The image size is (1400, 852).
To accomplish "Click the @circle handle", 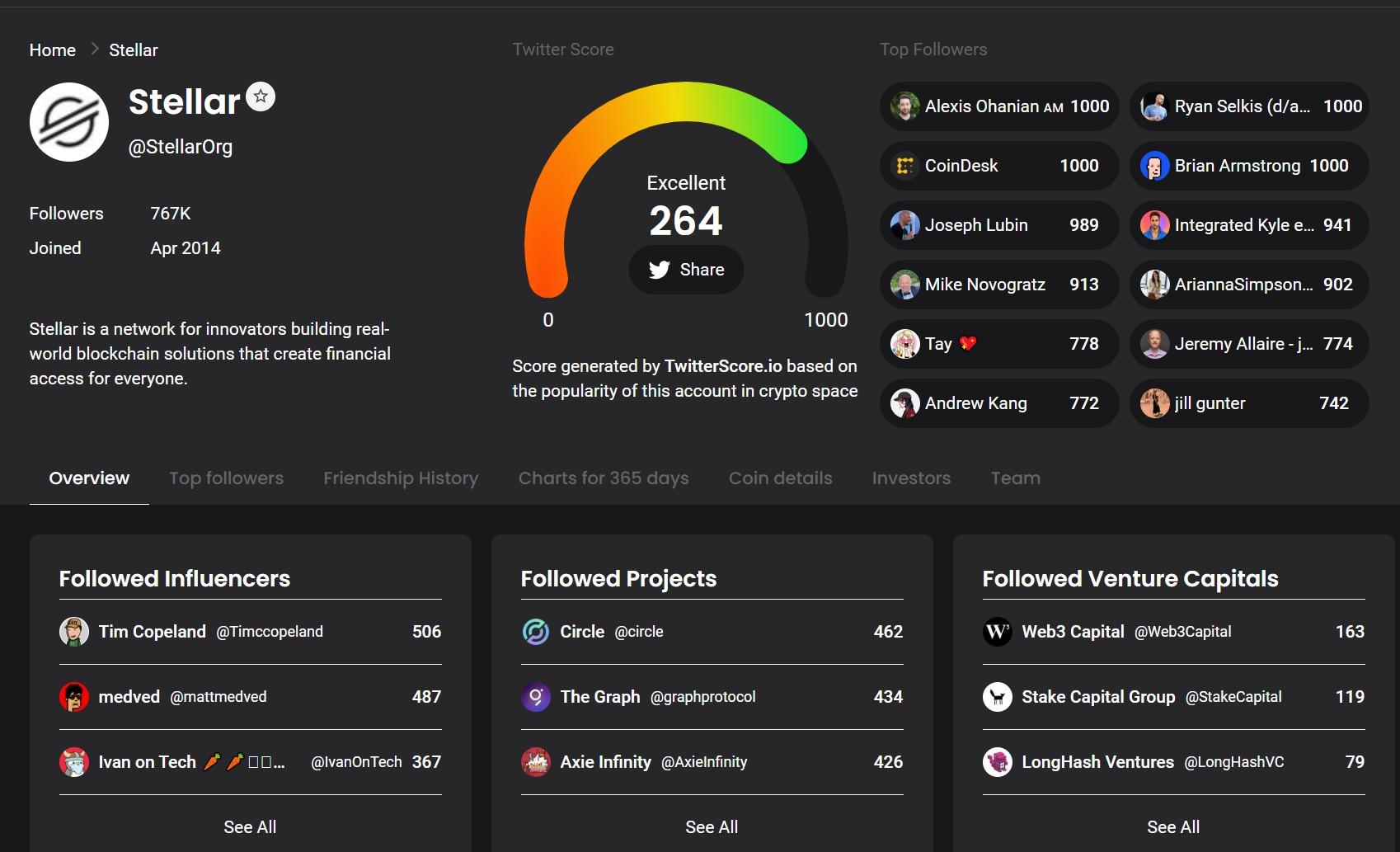I will pyautogui.click(x=639, y=632).
